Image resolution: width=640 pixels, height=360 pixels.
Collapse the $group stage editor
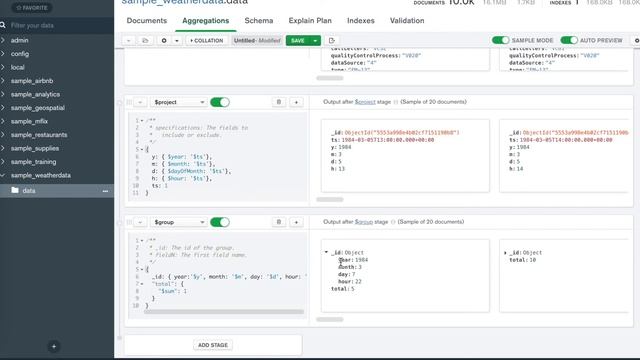click(140, 222)
